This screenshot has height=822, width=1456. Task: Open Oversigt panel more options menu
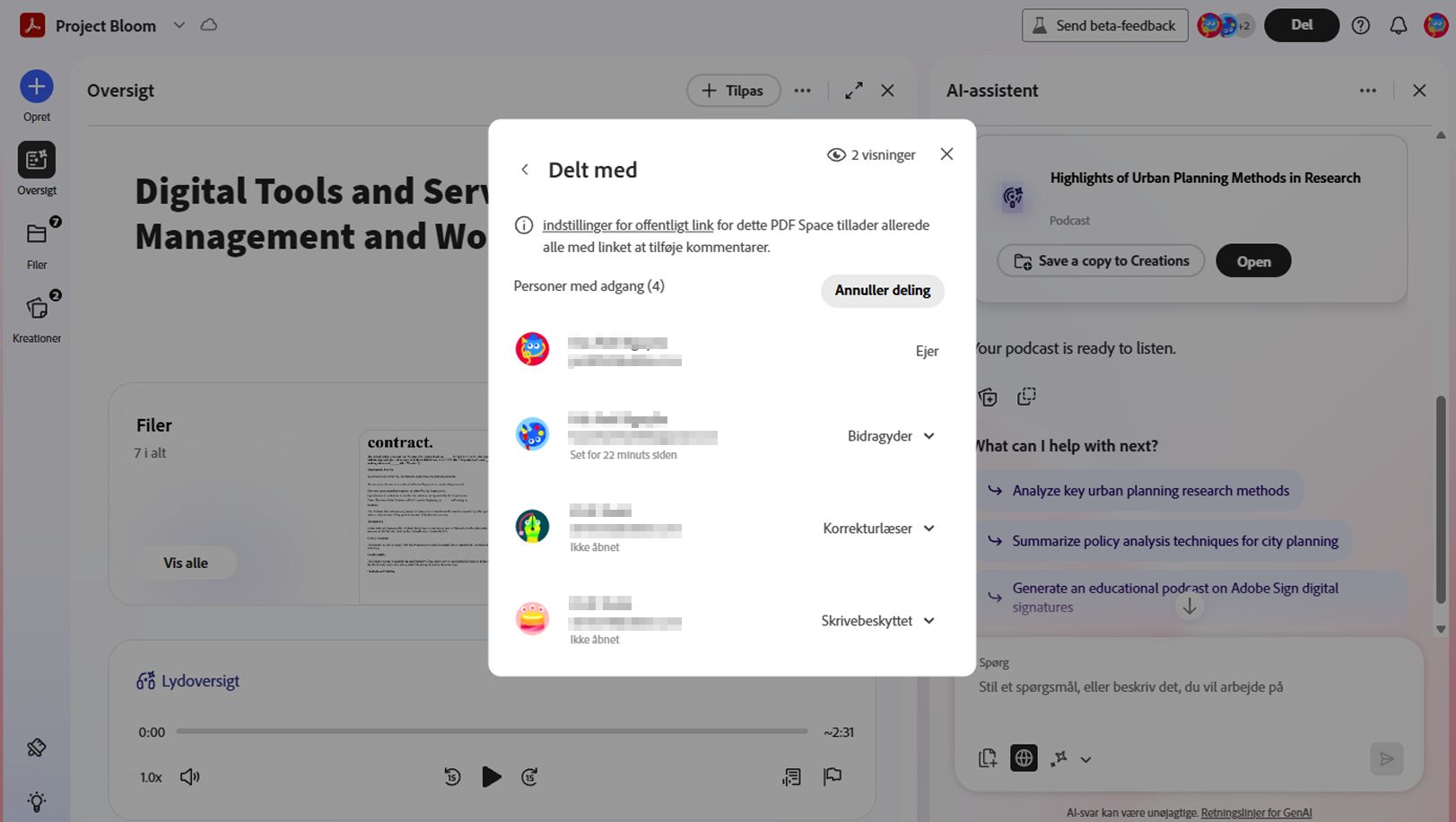click(x=802, y=91)
